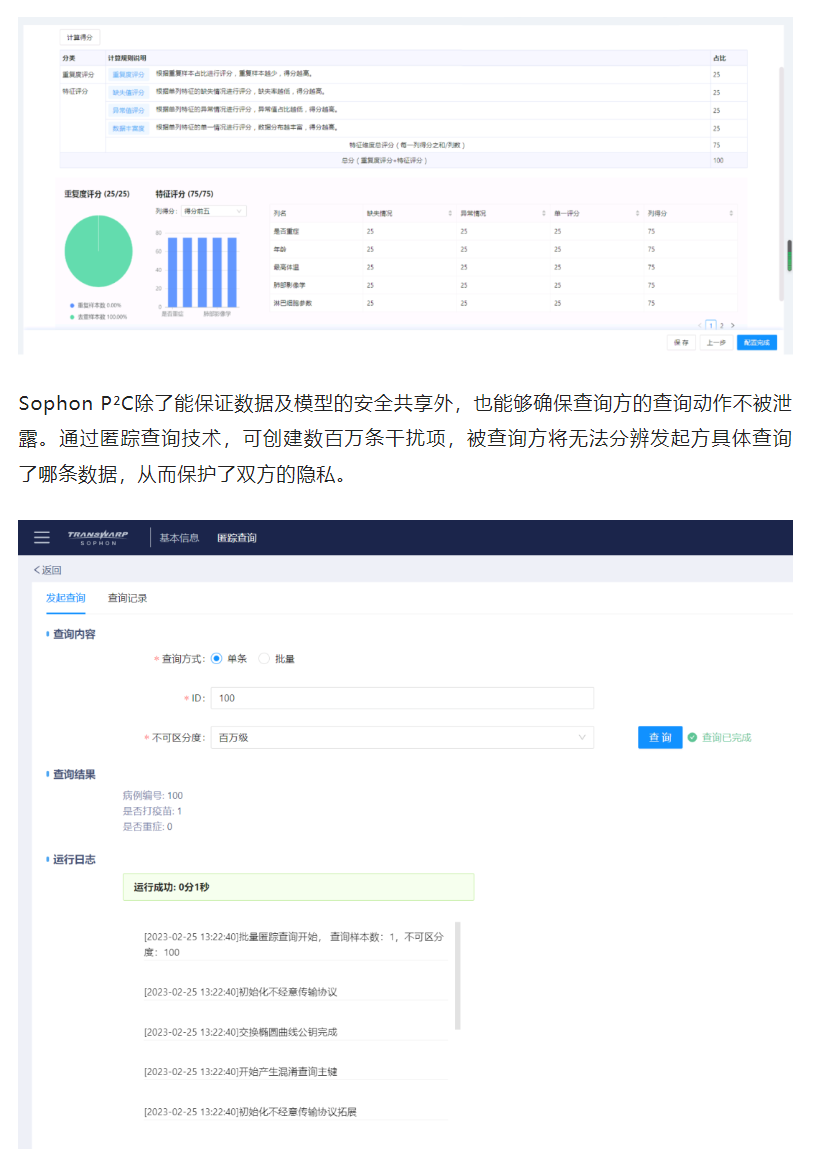Click the 配置完成 button

756,342
